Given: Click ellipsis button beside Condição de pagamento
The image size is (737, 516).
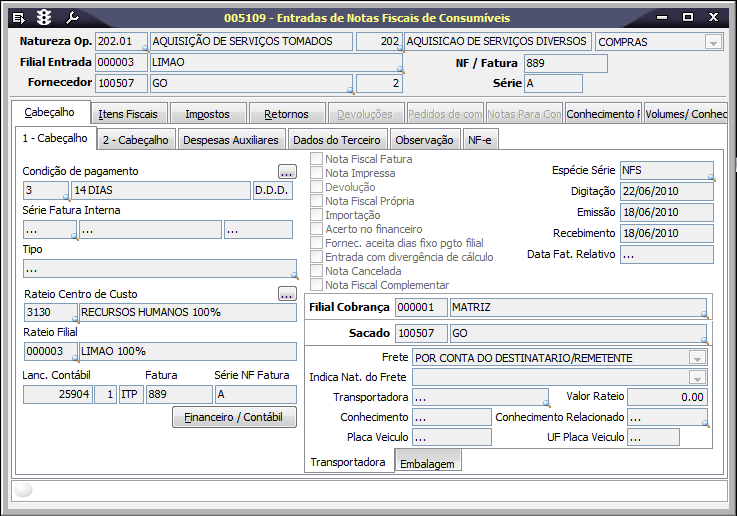Looking at the screenshot, I should pyautogui.click(x=287, y=171).
